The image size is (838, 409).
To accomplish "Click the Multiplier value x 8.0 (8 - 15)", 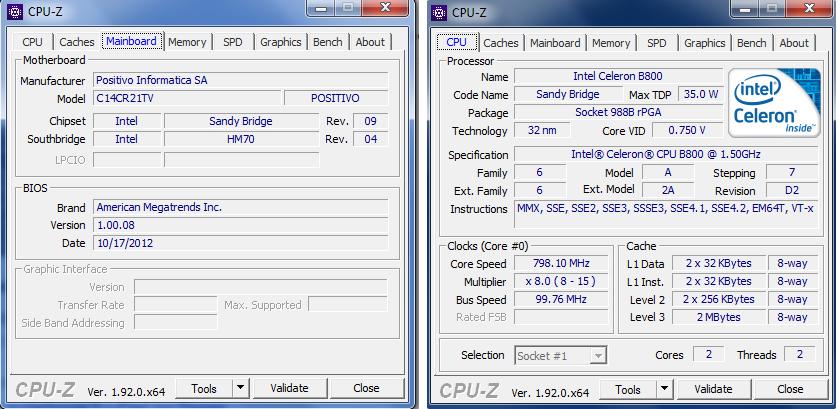I will pos(561,282).
